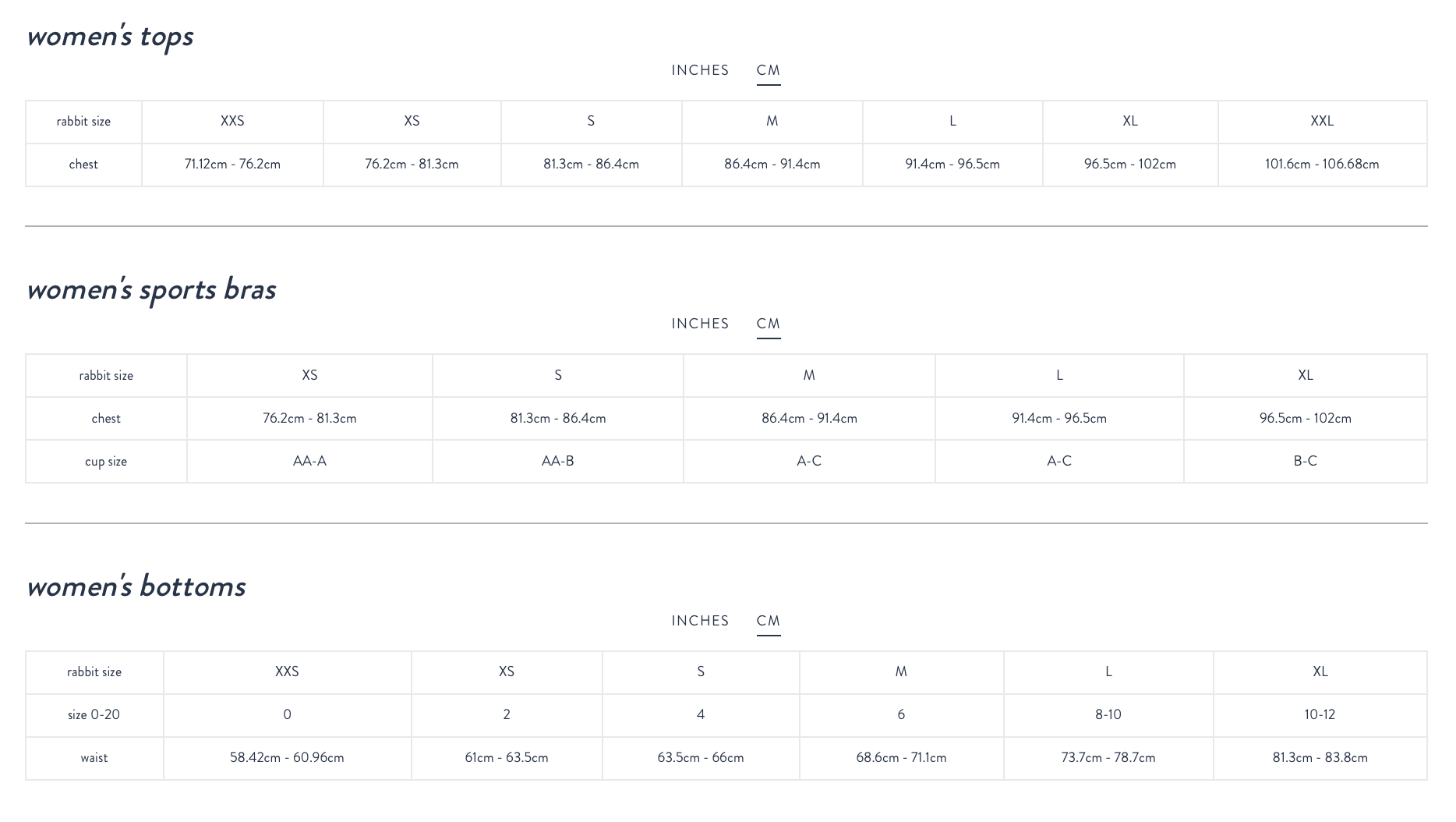The image size is (1456, 822).
Task: Click the women's bottoms heading
Action: point(136,586)
